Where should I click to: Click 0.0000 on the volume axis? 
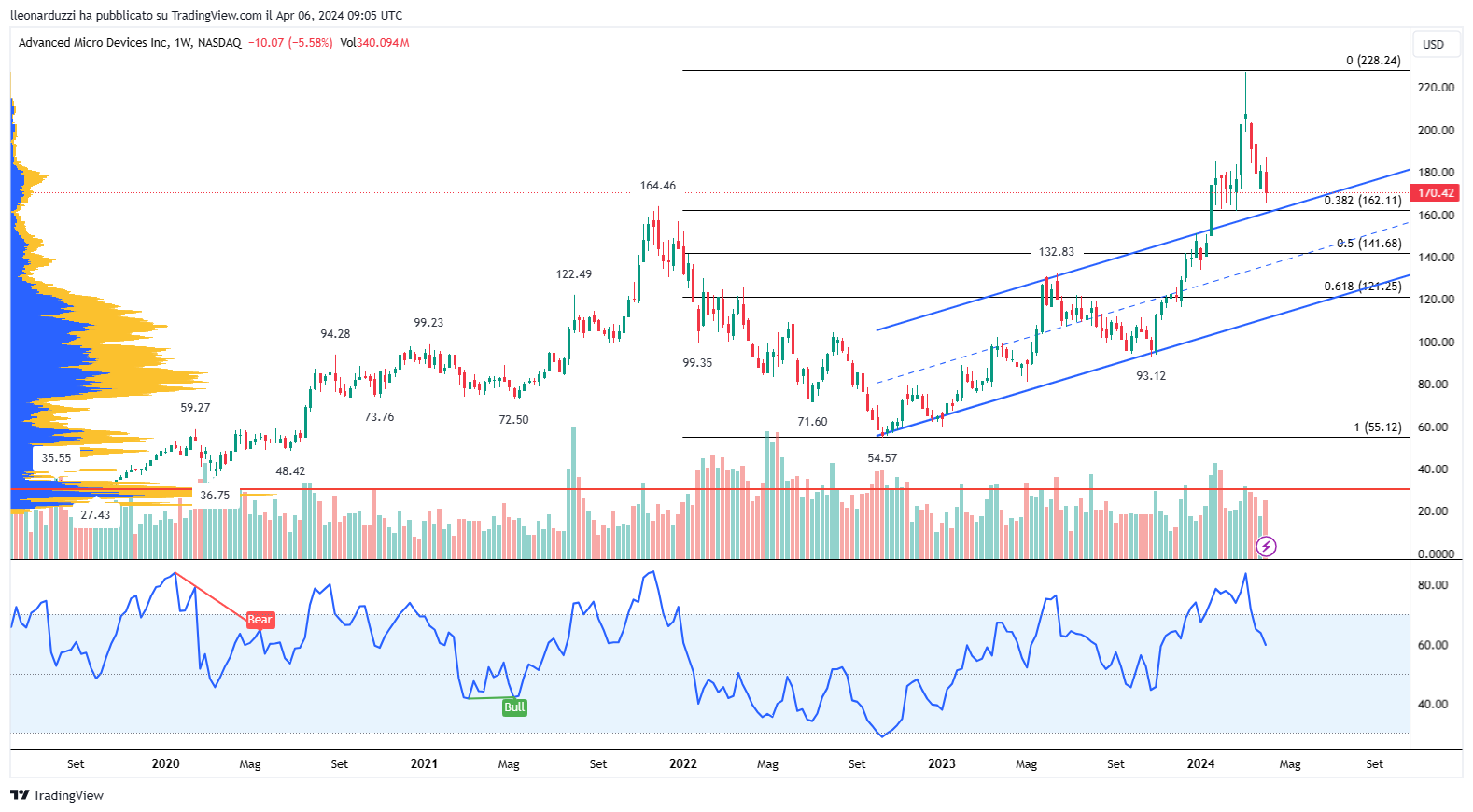1436,554
